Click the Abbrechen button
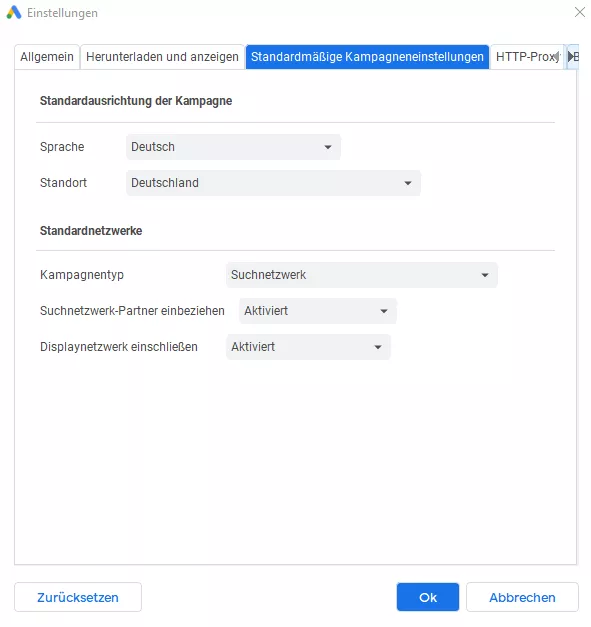The image size is (591, 627). click(x=522, y=597)
